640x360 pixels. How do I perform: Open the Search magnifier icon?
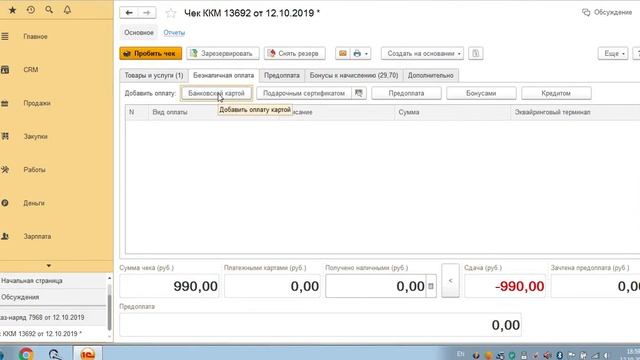coord(49,10)
